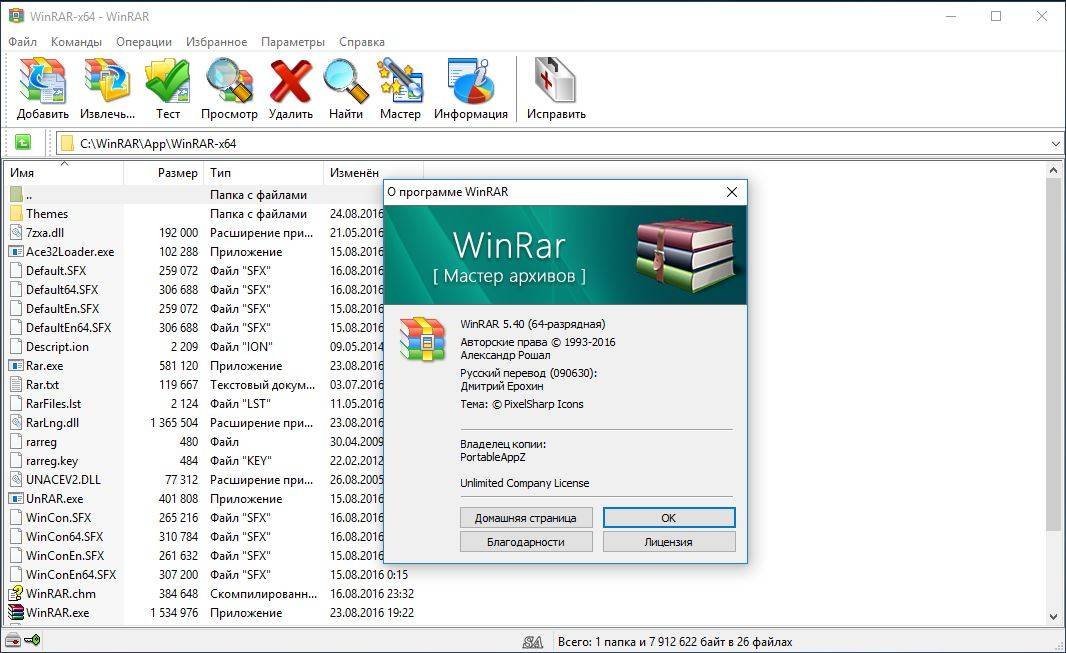
Task: Click the Извлечь (Extract) toolbar icon
Action: pos(107,81)
